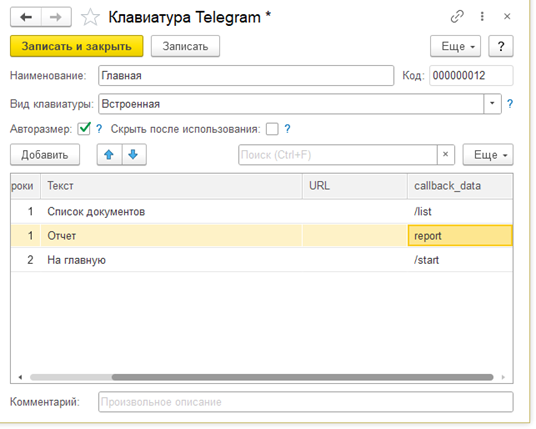Click row number 2 cell

pos(26,260)
